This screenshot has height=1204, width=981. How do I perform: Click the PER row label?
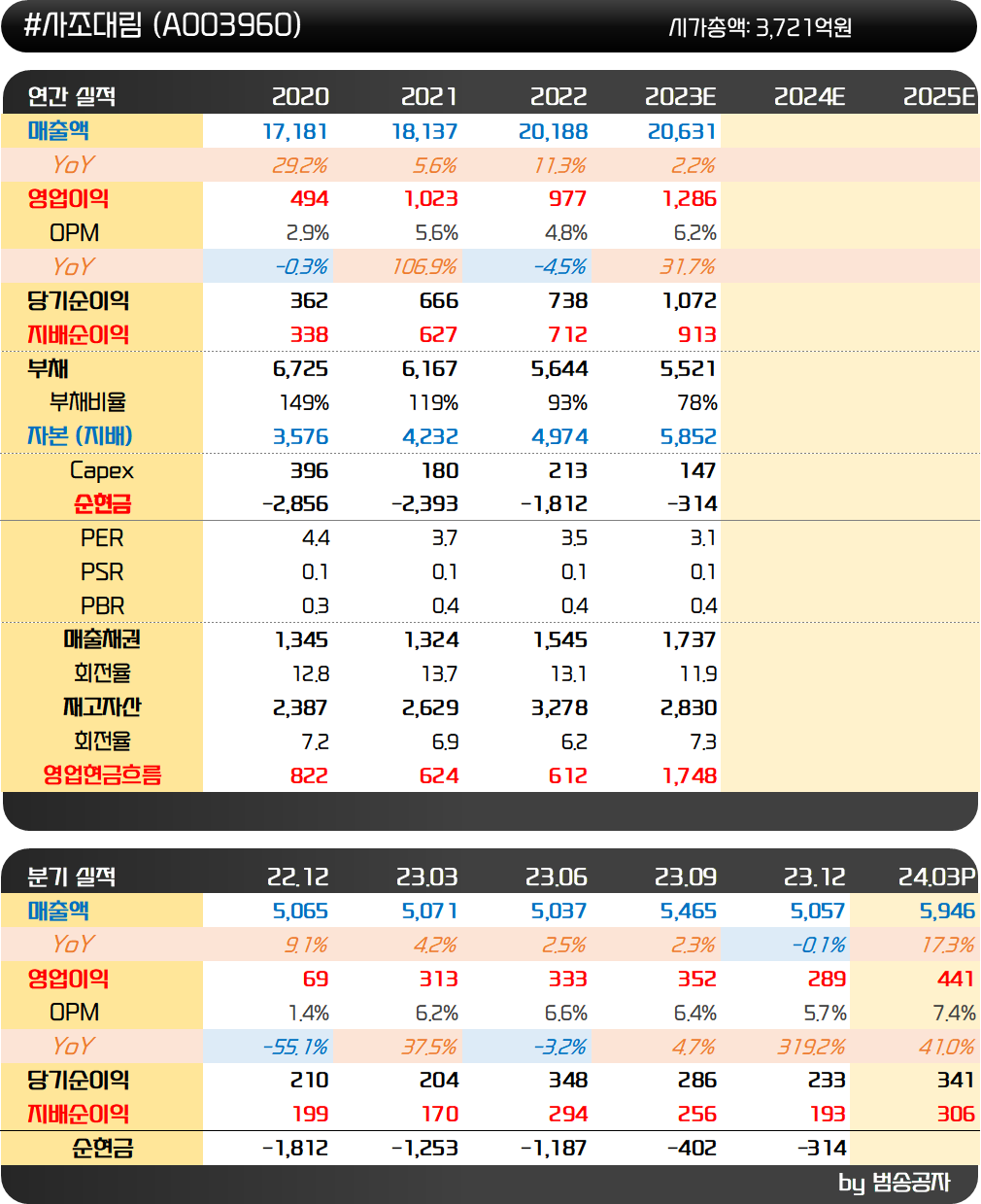(x=102, y=537)
